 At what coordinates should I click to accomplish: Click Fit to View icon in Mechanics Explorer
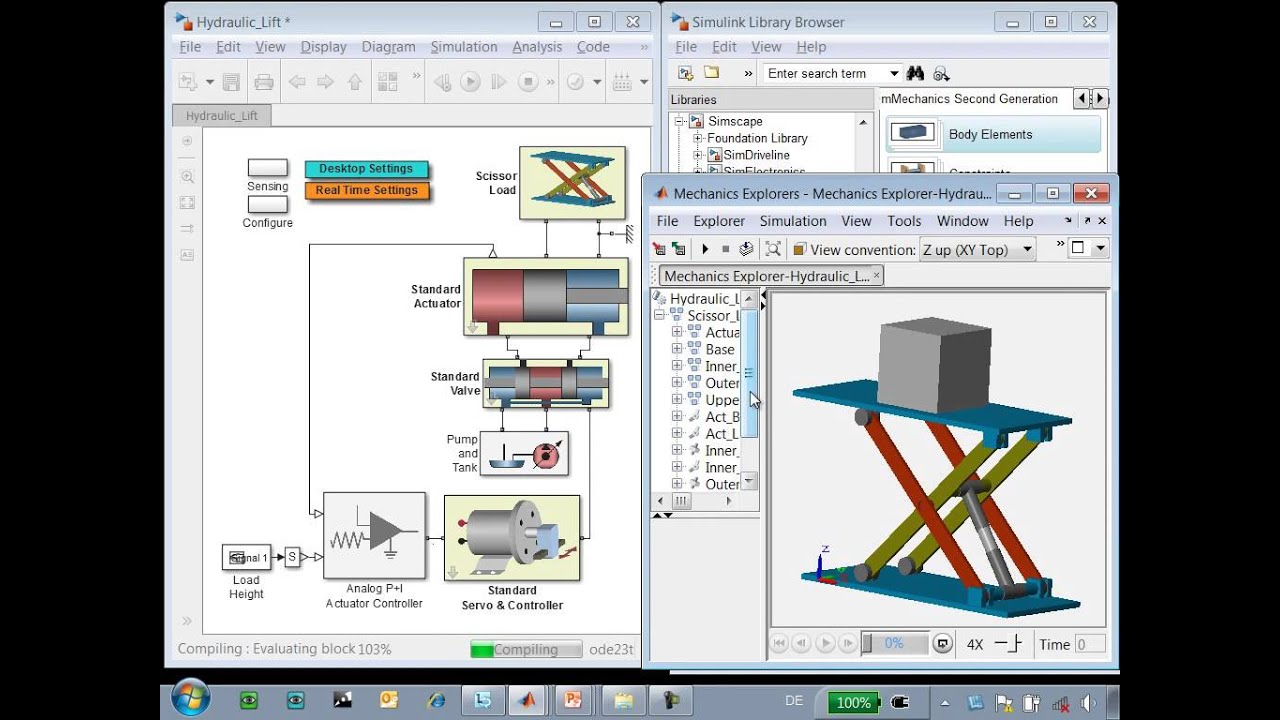(773, 249)
